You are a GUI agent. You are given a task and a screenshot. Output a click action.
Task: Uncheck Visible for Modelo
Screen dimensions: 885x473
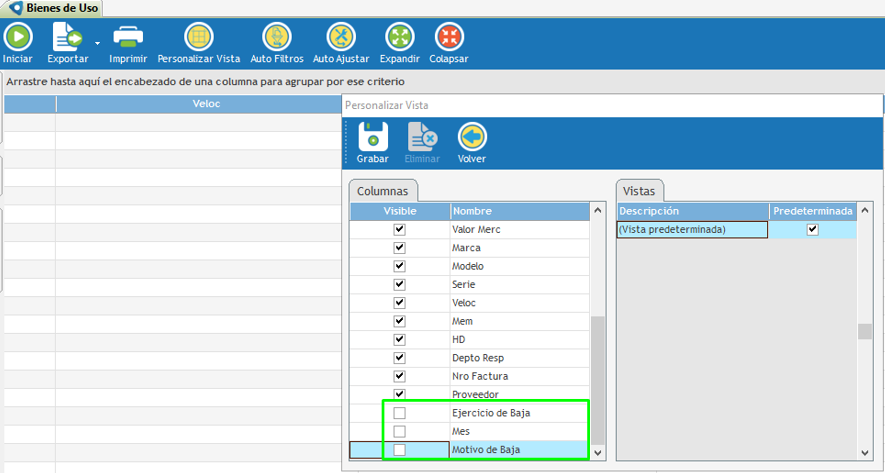[x=400, y=266]
